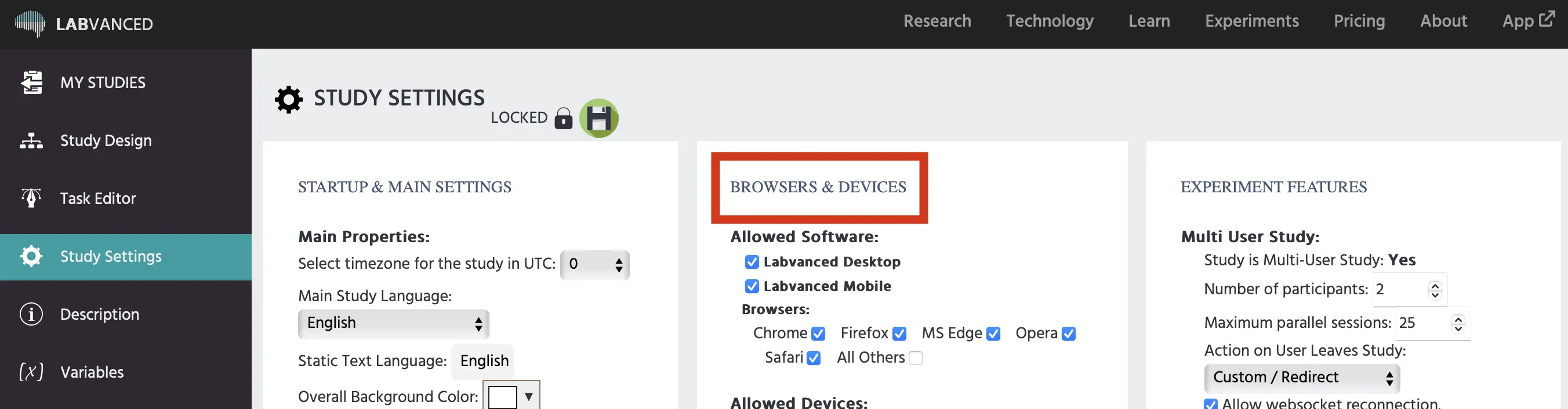1568x409 pixels.
Task: Open the Task Editor
Action: tap(98, 198)
